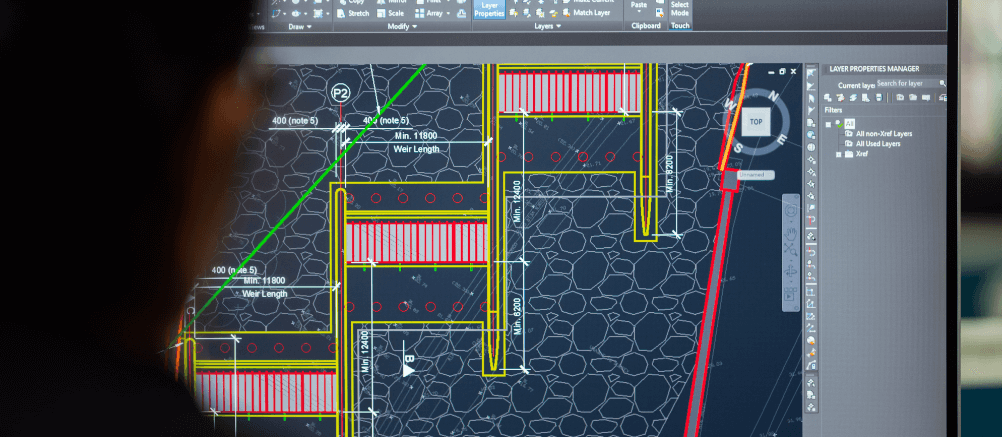Click the S compass direction on the ViewCube

tap(738, 148)
